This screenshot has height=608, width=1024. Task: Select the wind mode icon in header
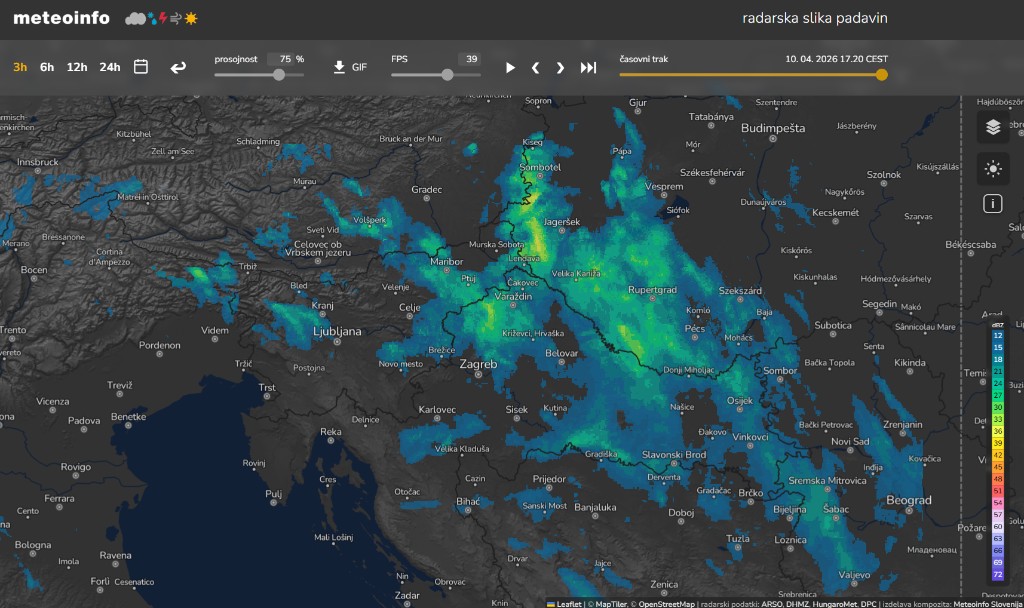[x=176, y=18]
